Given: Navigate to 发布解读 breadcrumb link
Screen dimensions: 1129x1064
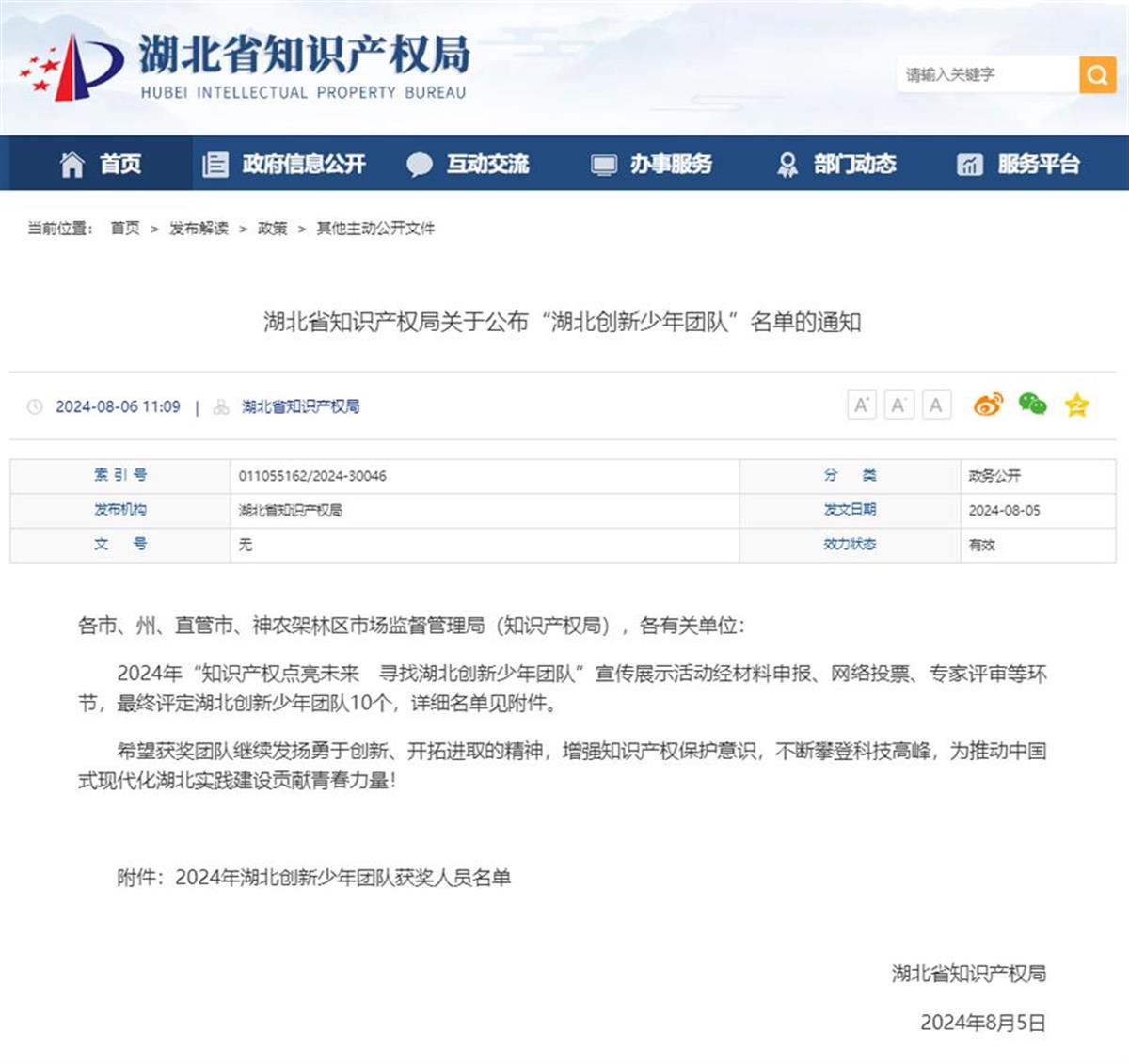Looking at the screenshot, I should pyautogui.click(x=199, y=228).
